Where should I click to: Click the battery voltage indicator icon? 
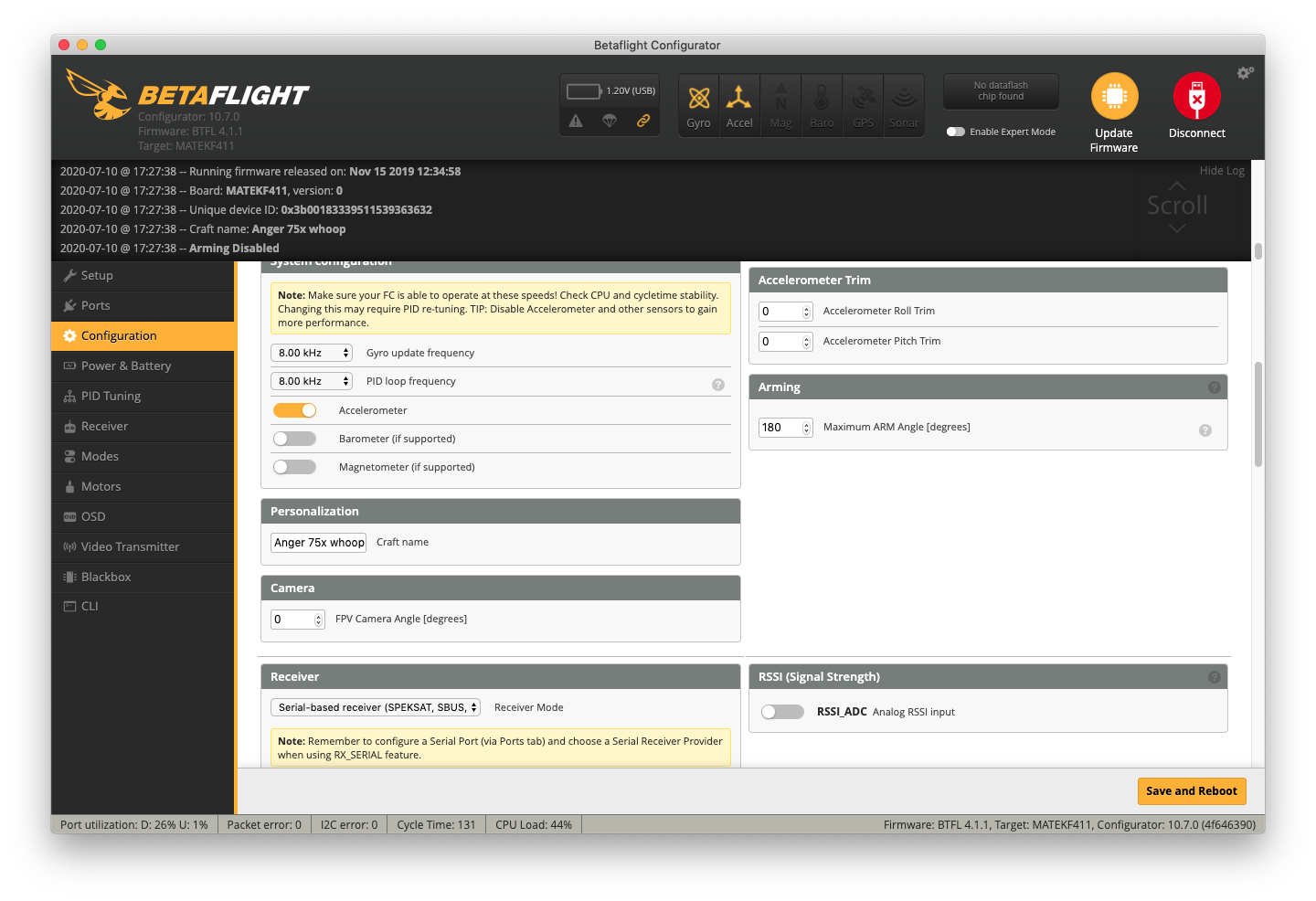click(x=584, y=91)
